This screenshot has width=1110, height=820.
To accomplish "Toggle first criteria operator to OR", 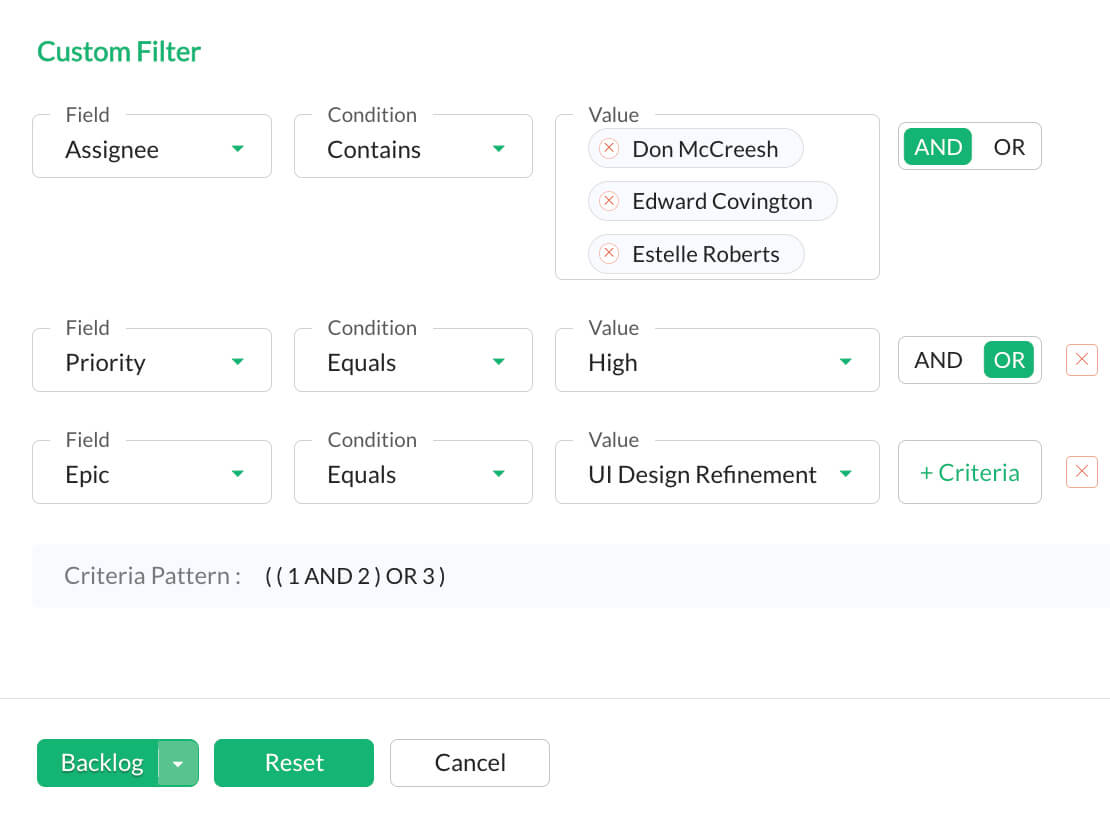I will point(1009,146).
